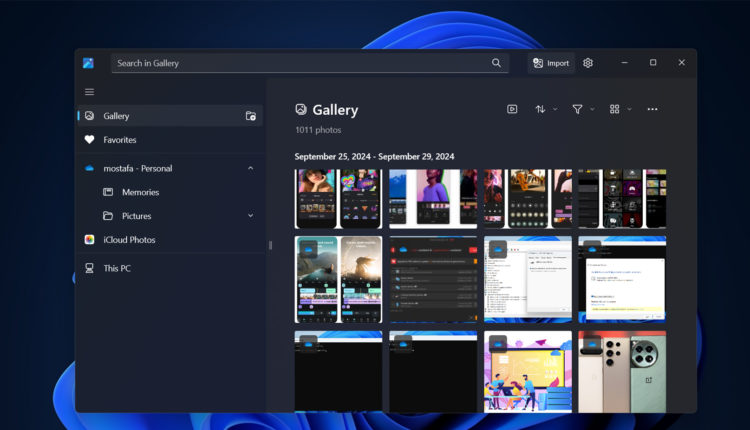750x430 pixels.
Task: Open iCloud Photos in the sidebar
Action: (170, 240)
